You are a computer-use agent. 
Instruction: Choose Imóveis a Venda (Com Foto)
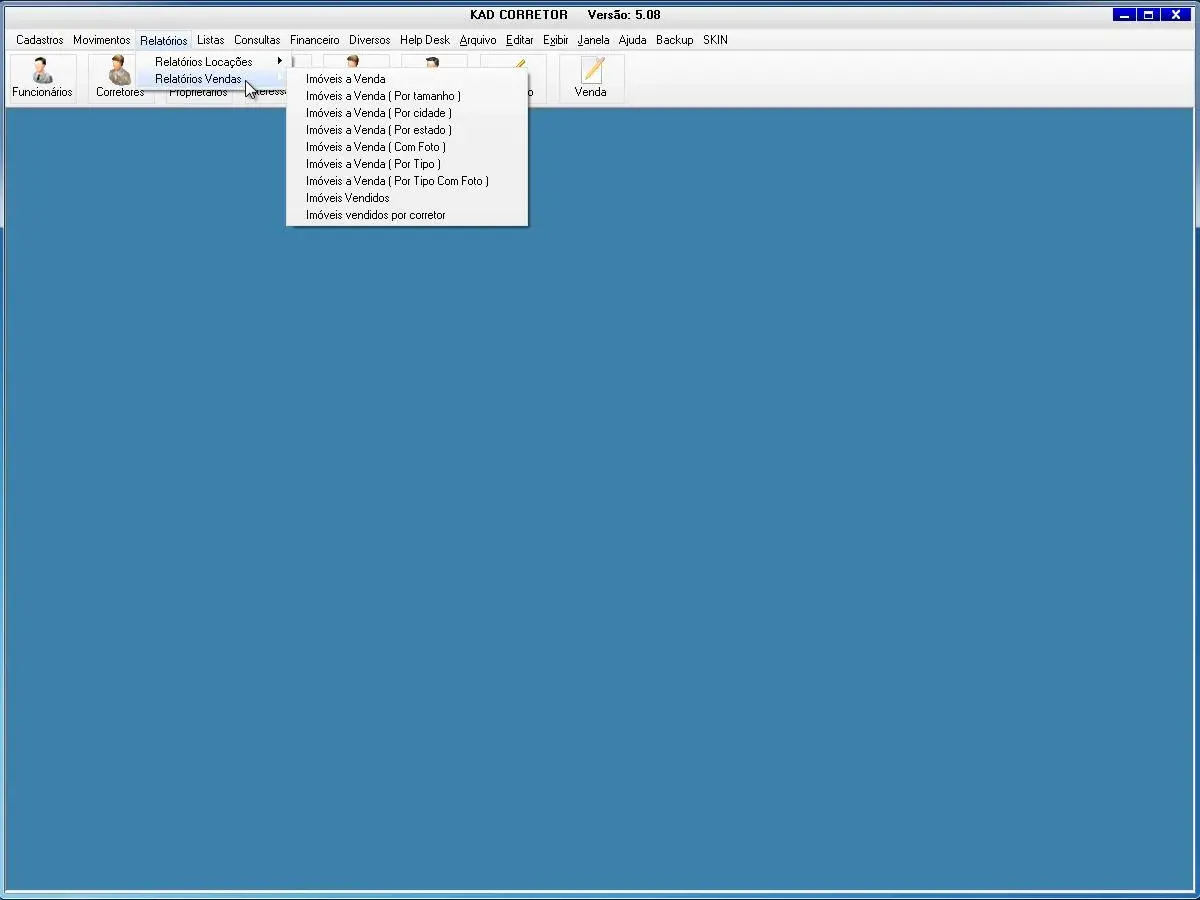(x=375, y=147)
